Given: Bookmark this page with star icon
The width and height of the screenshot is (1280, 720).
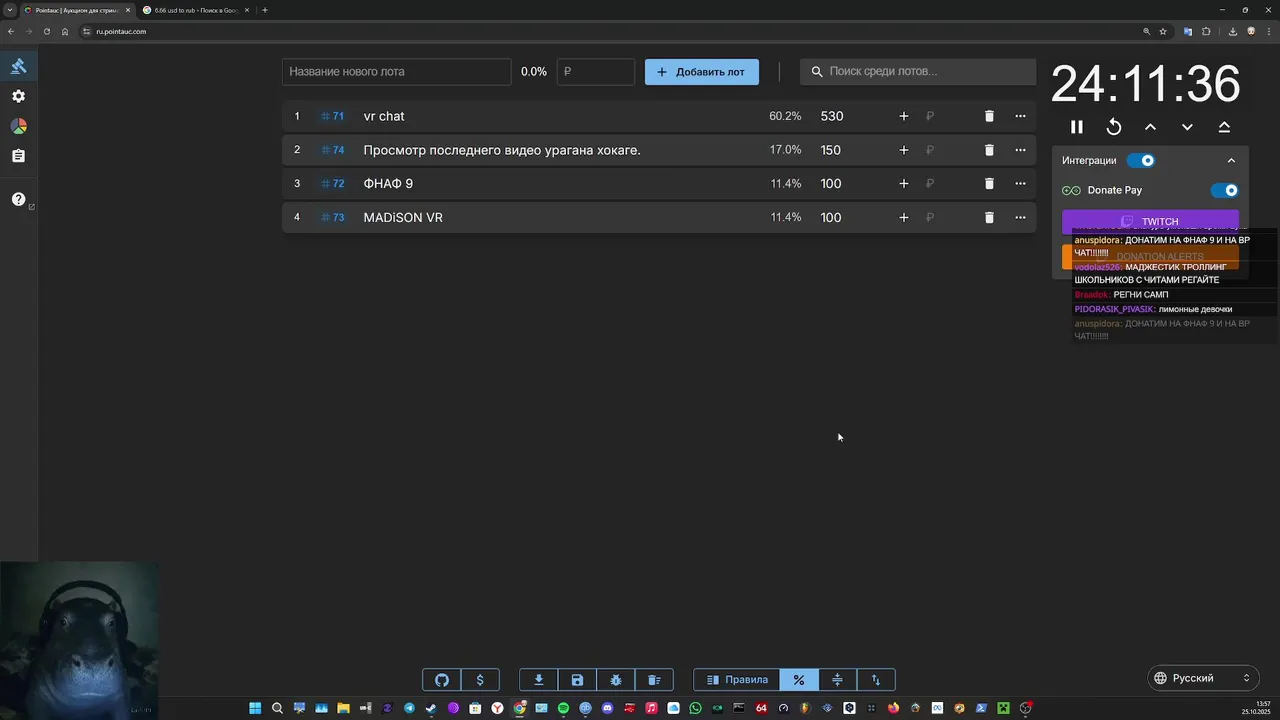Looking at the screenshot, I should [1163, 31].
